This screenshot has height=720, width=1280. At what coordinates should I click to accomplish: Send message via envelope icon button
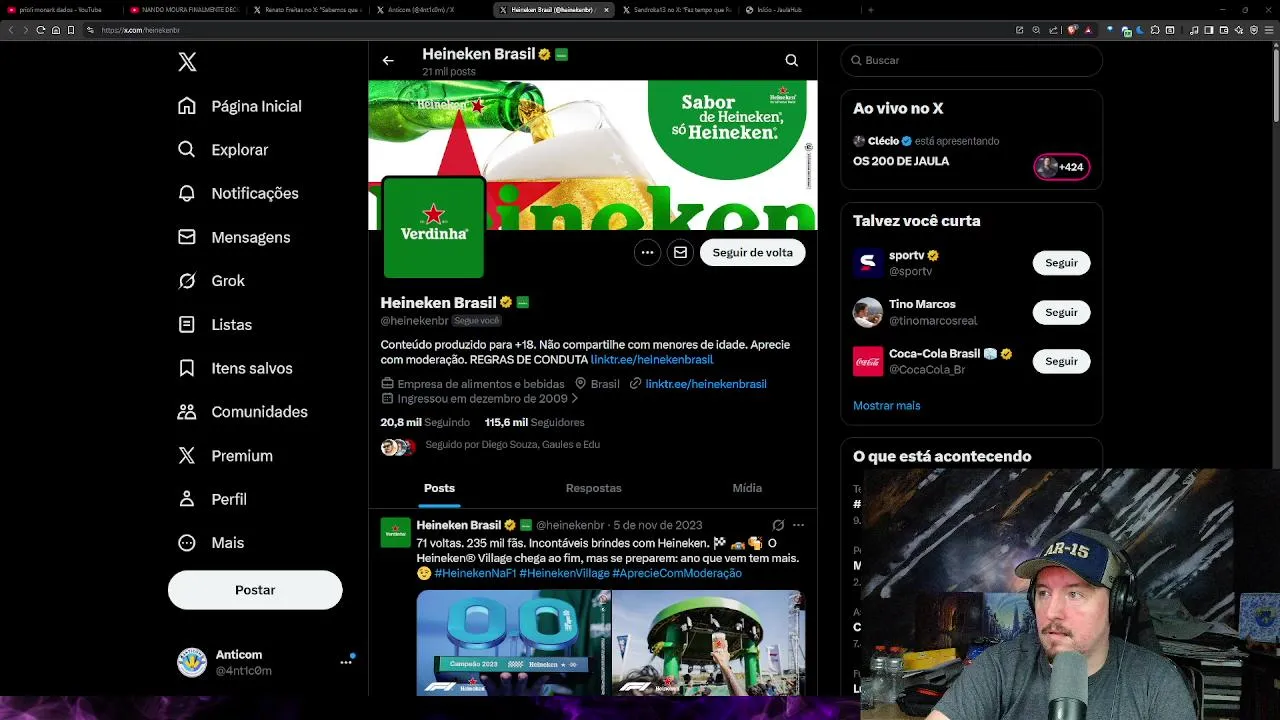tap(680, 253)
